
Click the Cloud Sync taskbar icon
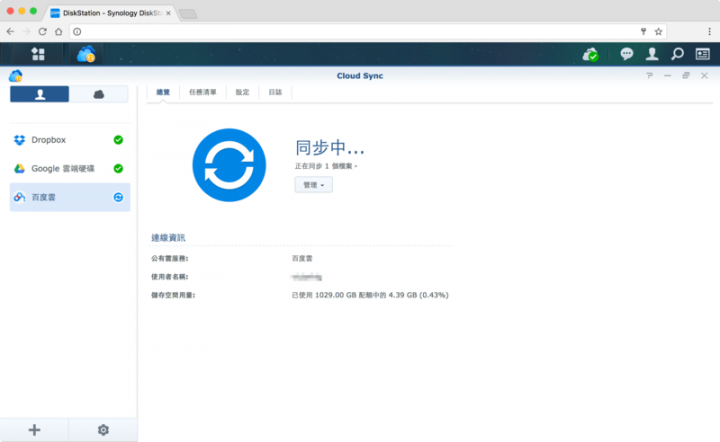coord(86,54)
